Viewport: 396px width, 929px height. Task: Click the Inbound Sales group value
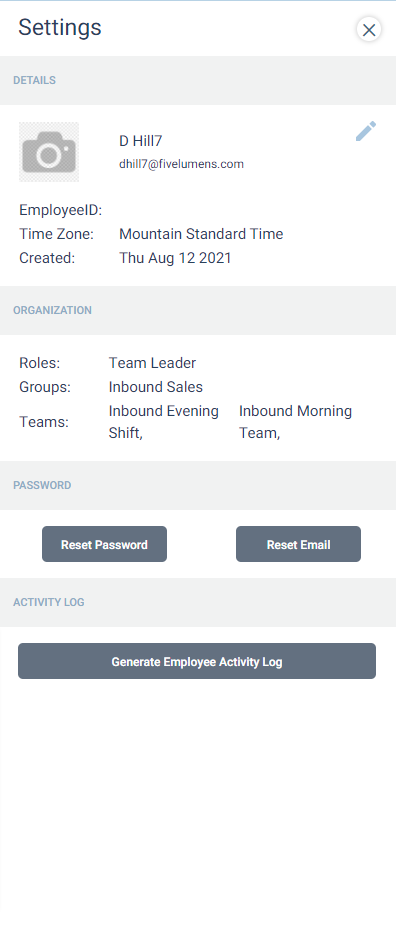(x=155, y=387)
